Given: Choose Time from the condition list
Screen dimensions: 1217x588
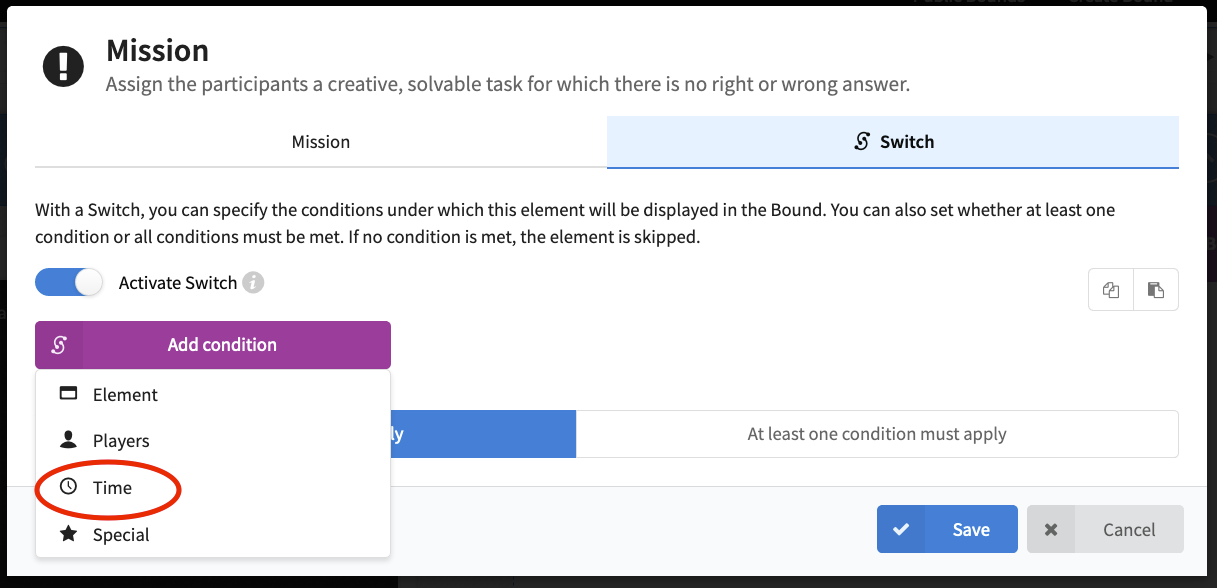Looking at the screenshot, I should [x=212, y=487].
